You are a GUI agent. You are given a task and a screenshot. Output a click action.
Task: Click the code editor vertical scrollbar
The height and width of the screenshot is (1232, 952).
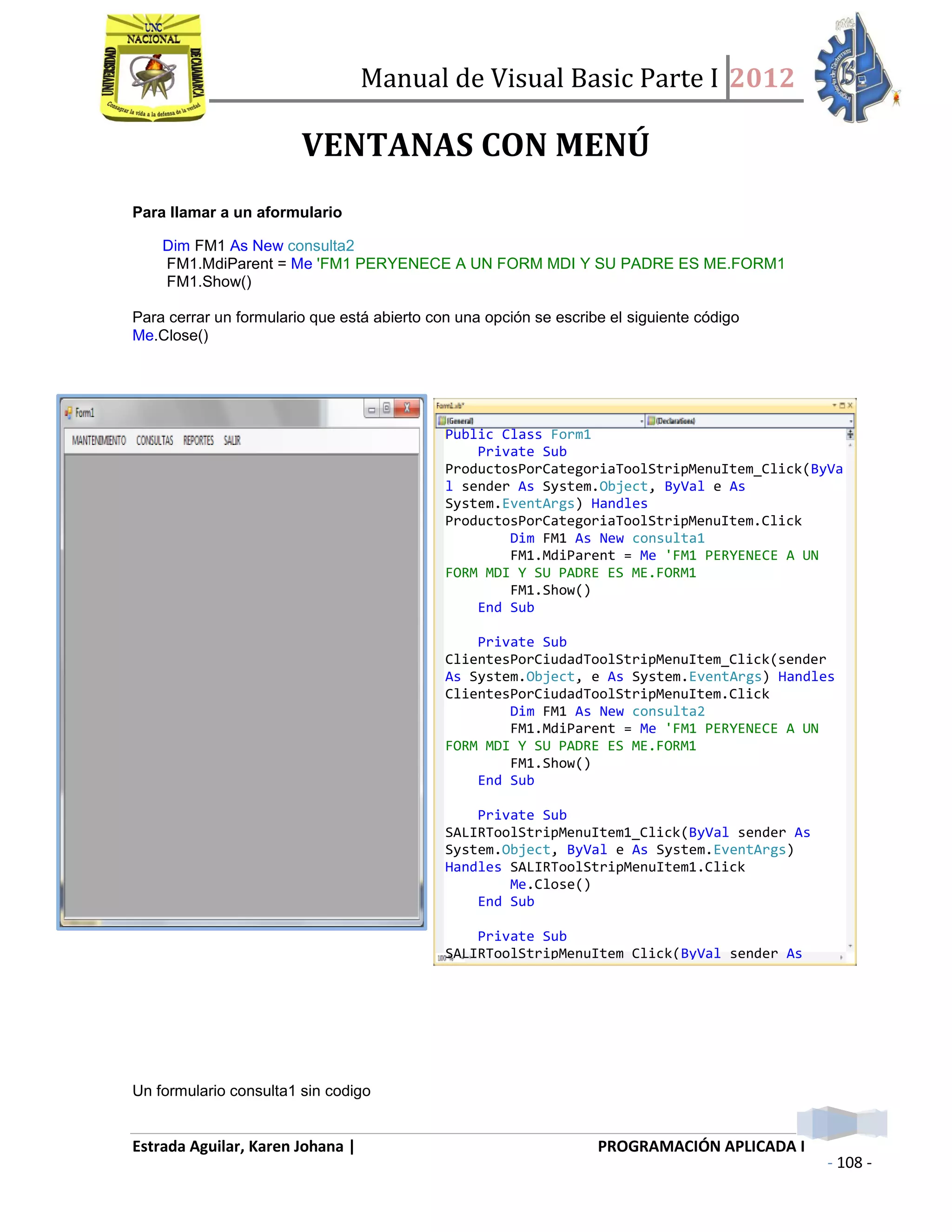pyautogui.click(x=850, y=695)
